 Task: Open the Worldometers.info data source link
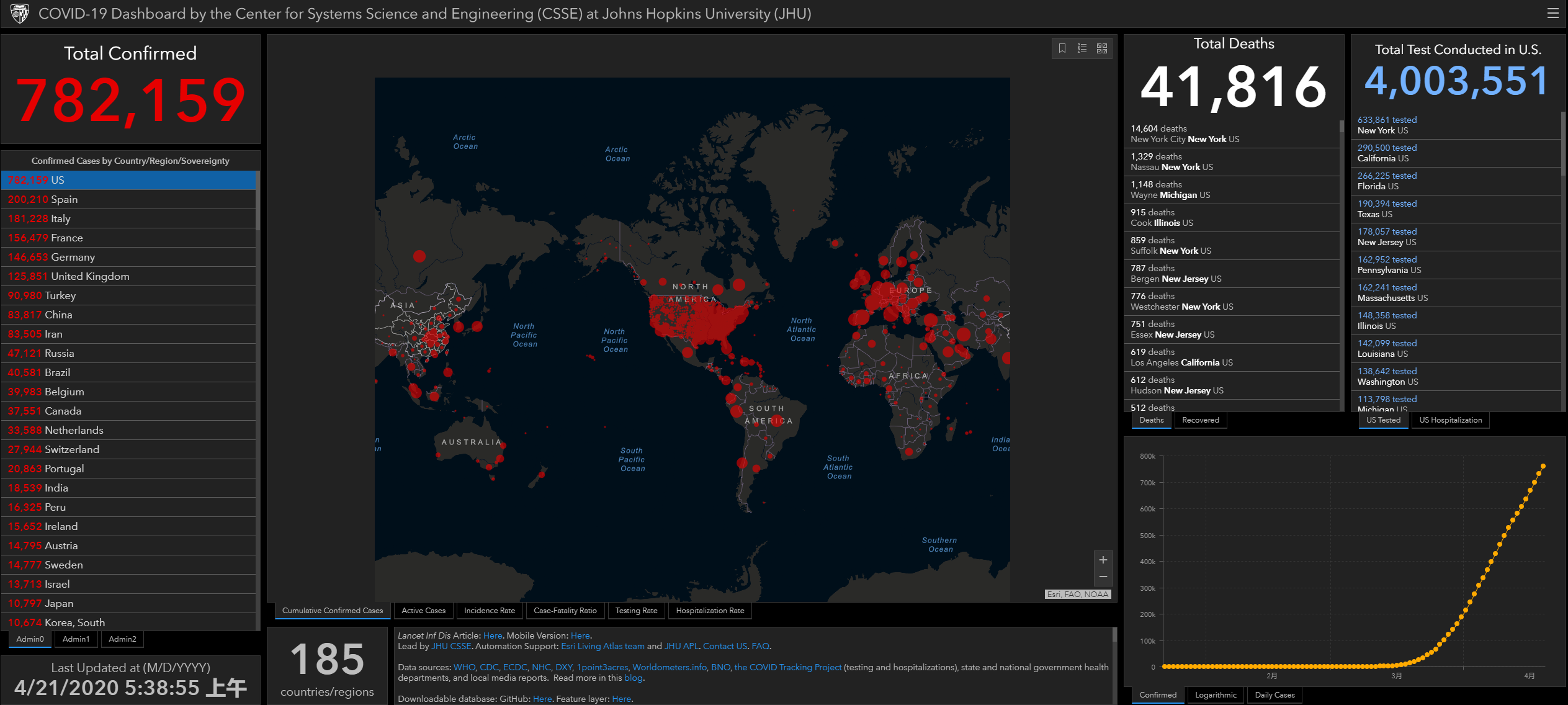pyautogui.click(x=670, y=667)
